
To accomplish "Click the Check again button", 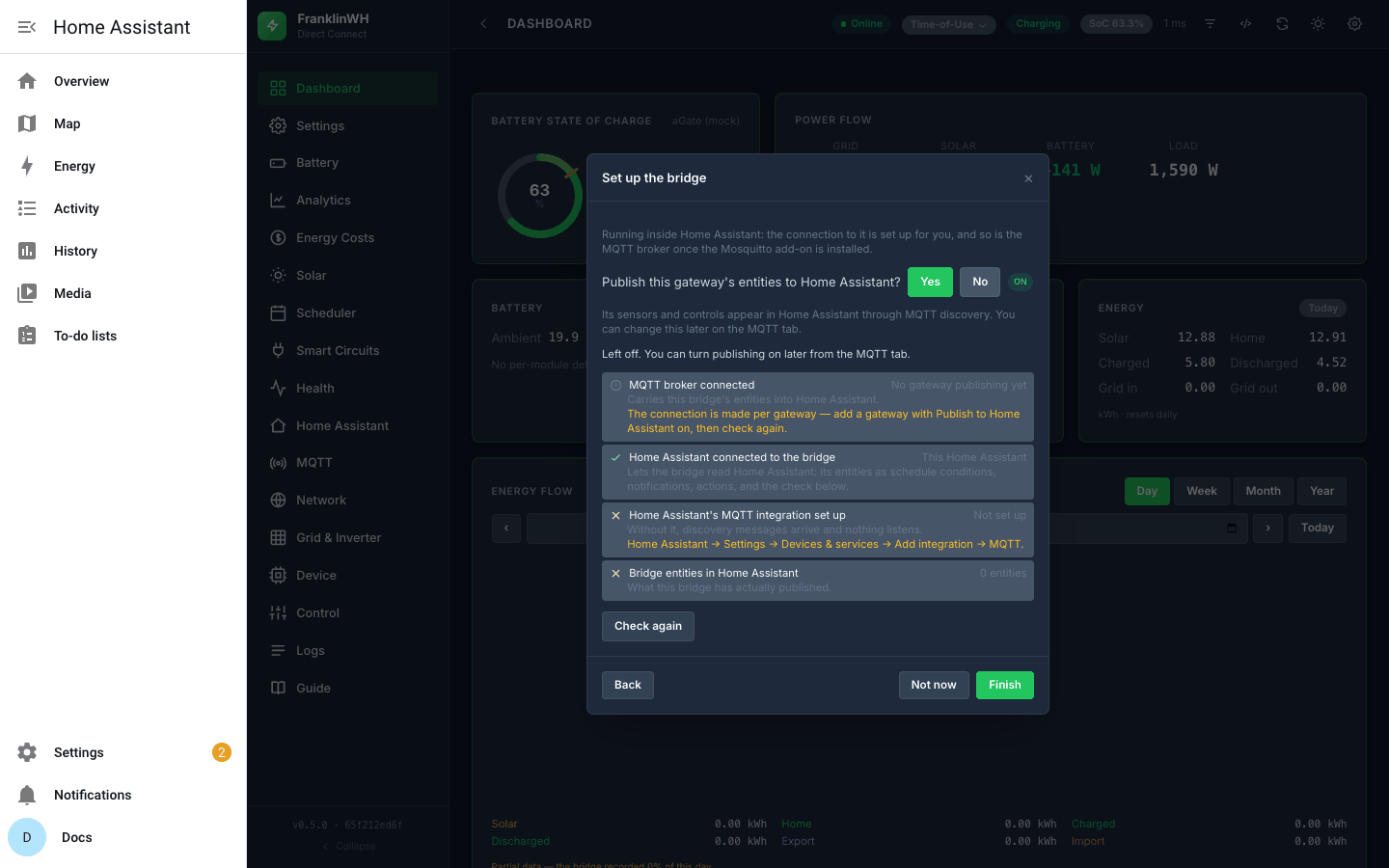I will tap(648, 626).
